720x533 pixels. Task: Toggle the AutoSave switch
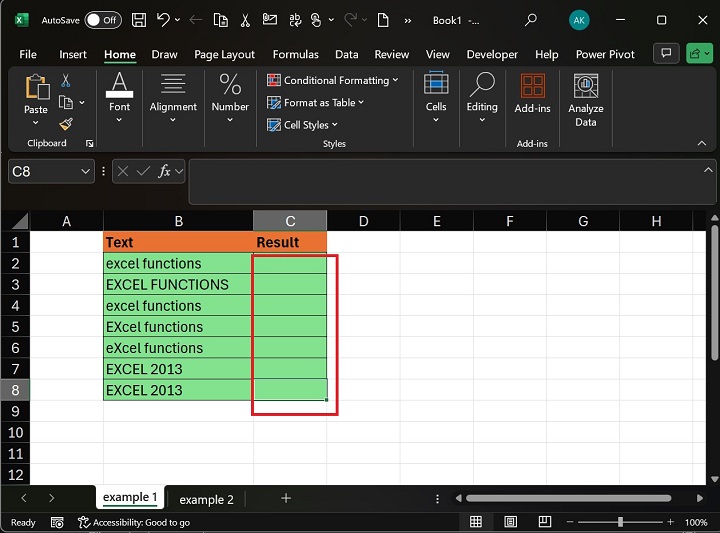click(103, 20)
